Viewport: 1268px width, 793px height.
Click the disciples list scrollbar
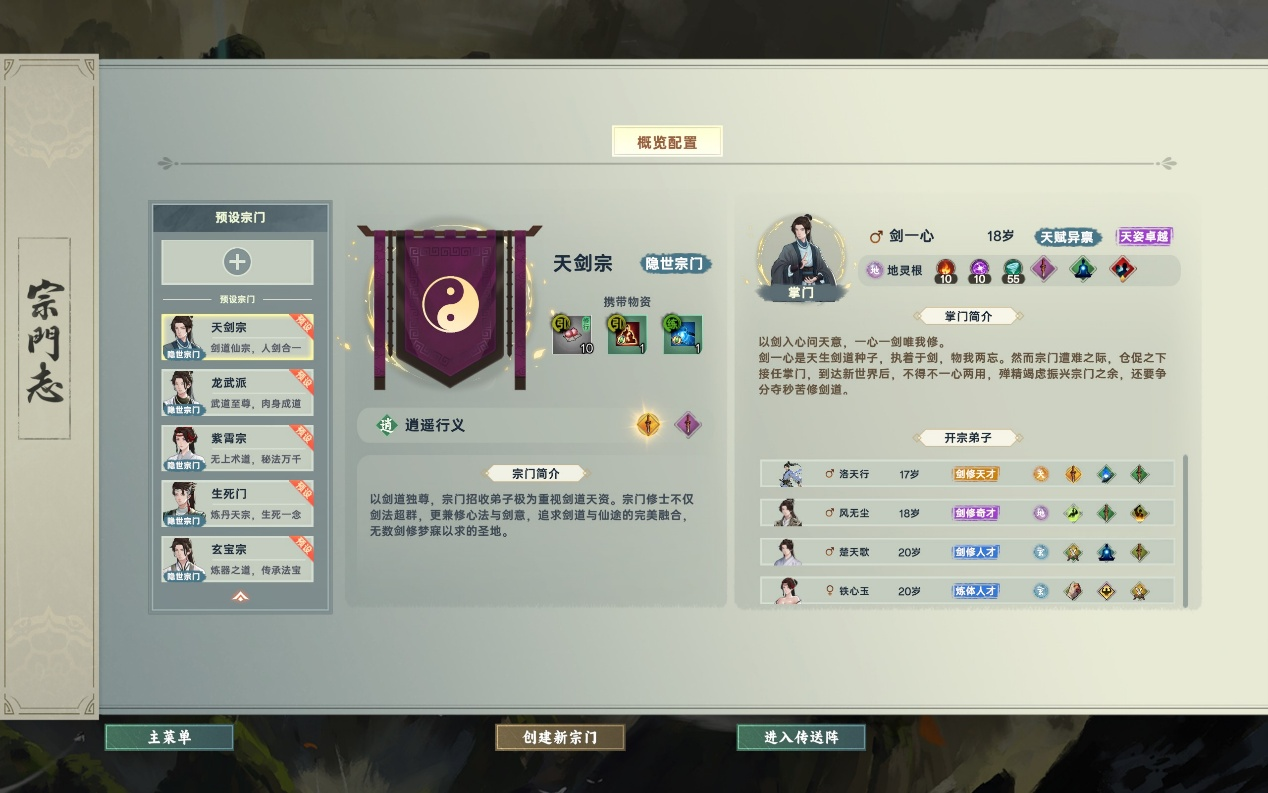coord(1186,530)
